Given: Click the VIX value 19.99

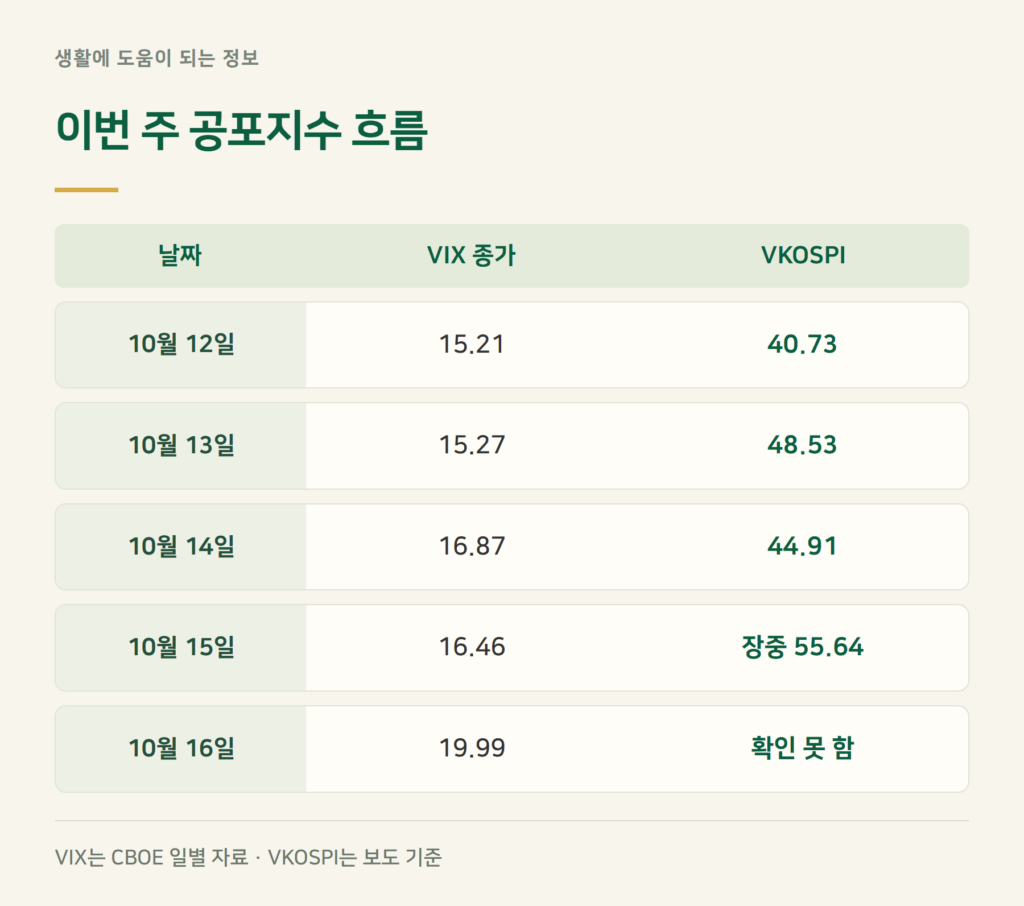Looking at the screenshot, I should (x=472, y=749).
